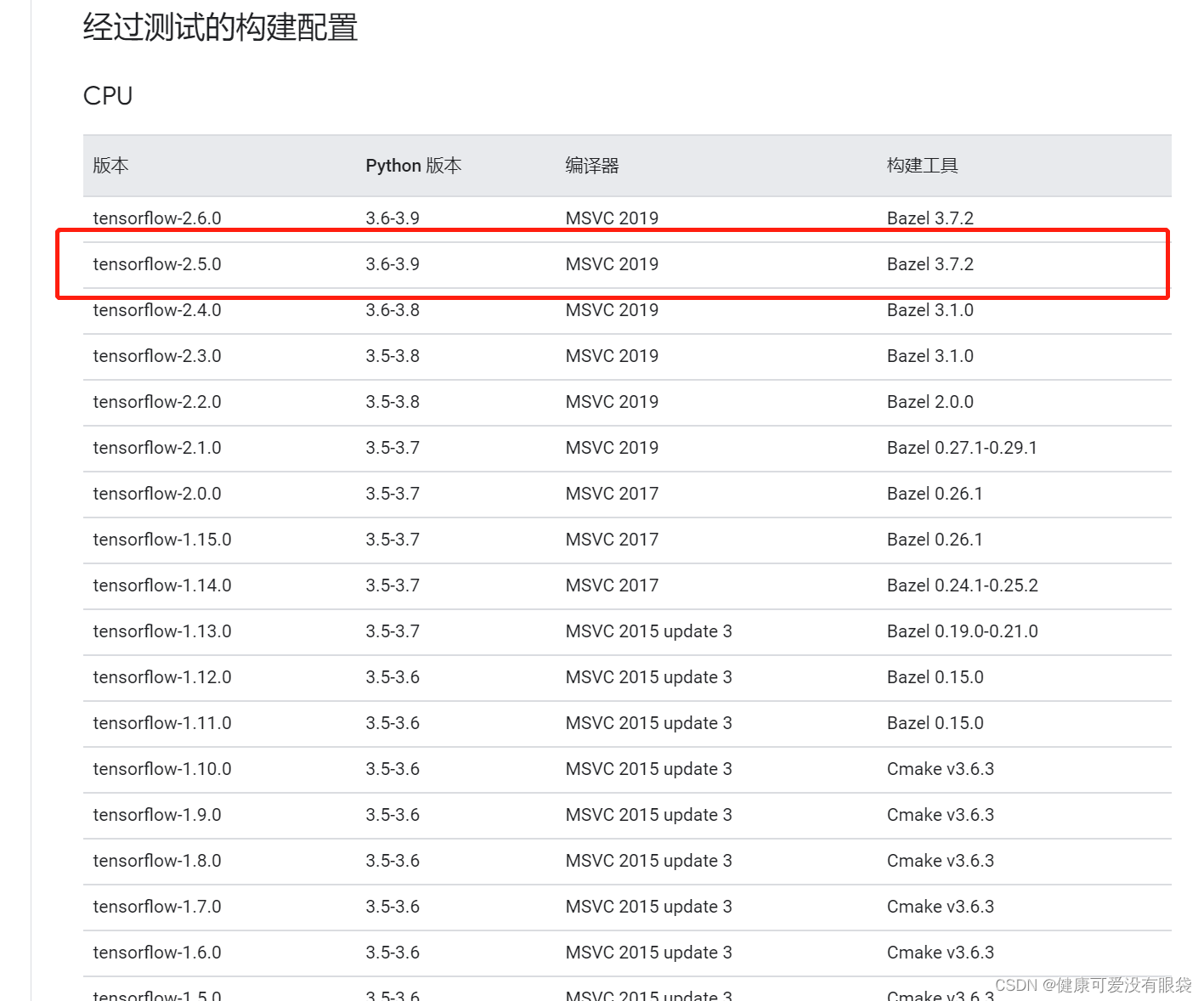Select the tensorflow-1.12.0 cell
This screenshot has width=1204, height=1001.
(162, 677)
